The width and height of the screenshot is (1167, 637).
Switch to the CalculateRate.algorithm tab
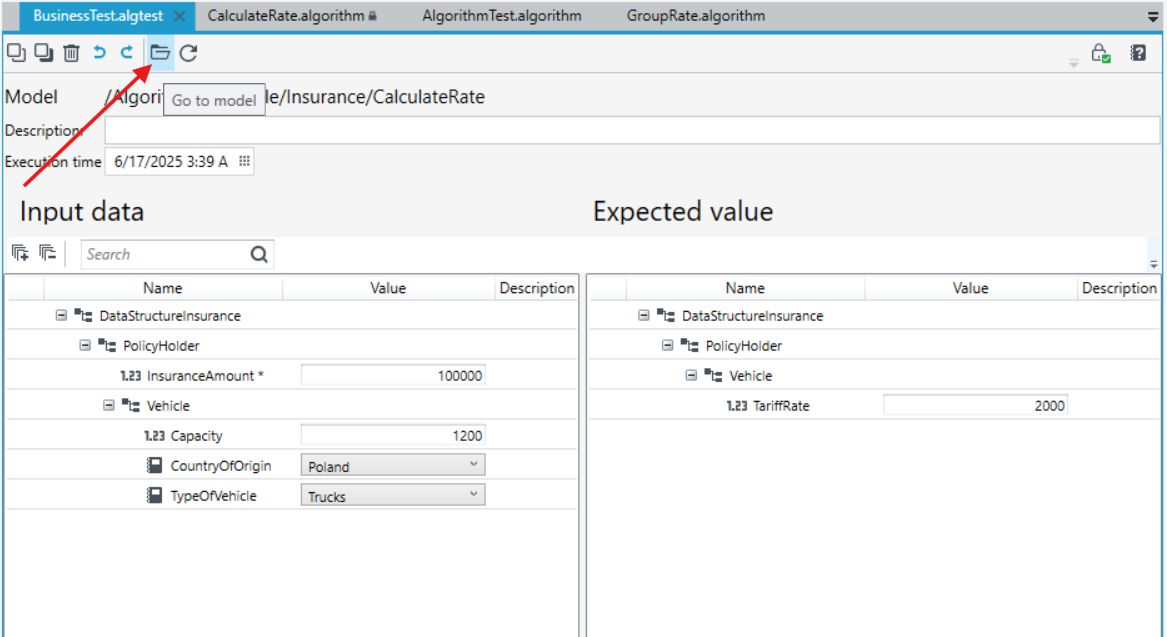291,16
